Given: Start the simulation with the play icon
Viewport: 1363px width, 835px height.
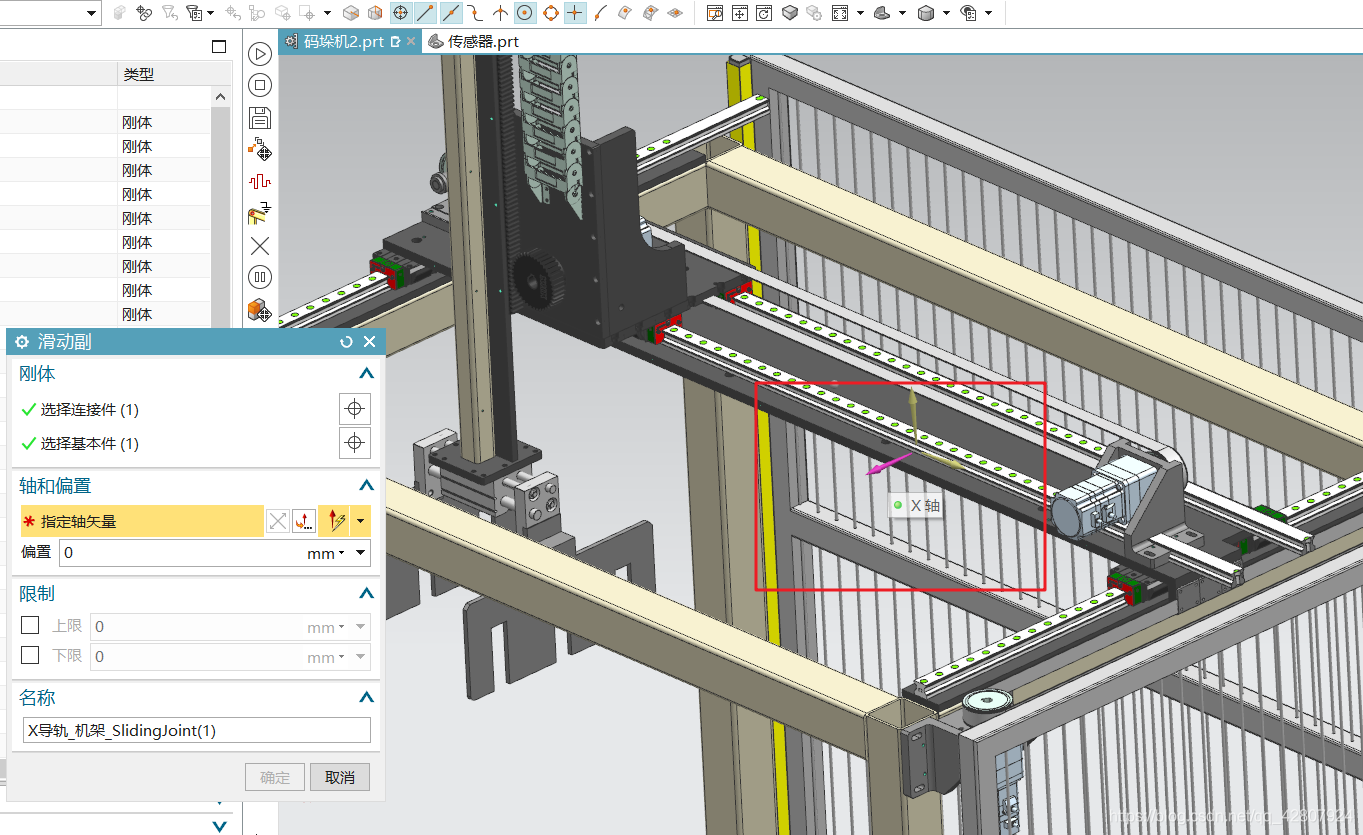Looking at the screenshot, I should 260,54.
